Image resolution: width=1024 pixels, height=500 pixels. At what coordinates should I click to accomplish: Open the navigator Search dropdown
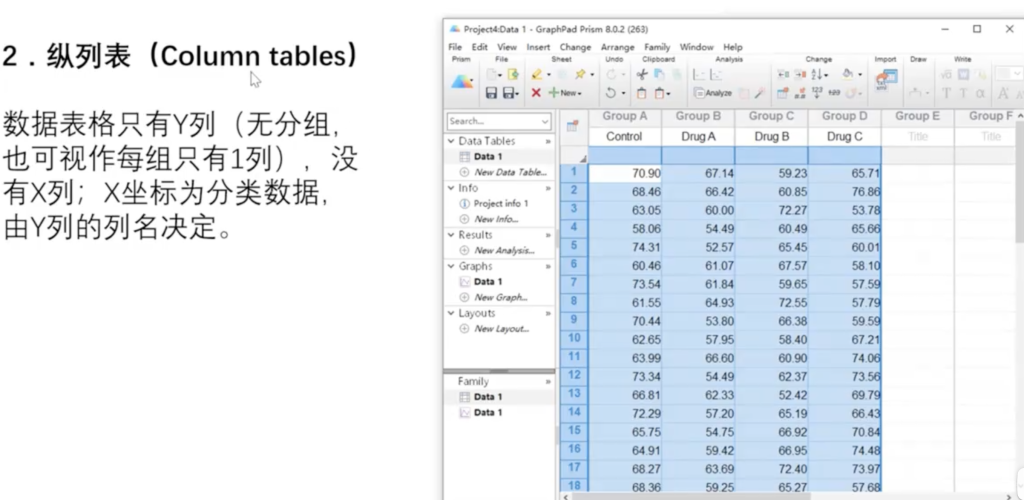click(544, 121)
